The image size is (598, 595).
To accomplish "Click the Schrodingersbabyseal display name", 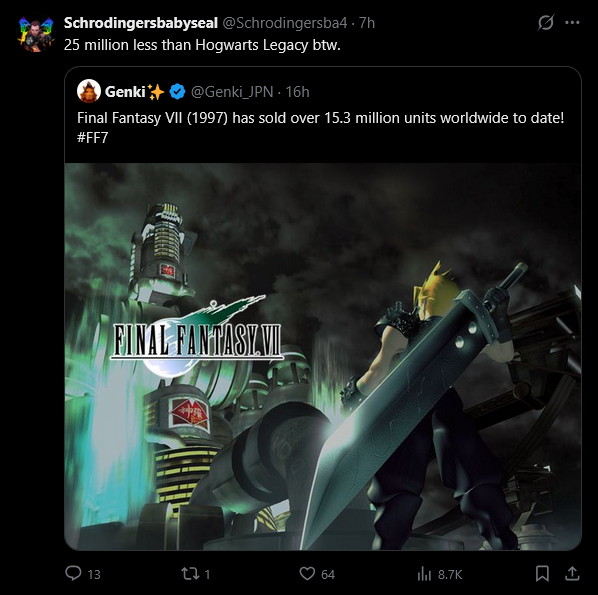I will coord(141,23).
